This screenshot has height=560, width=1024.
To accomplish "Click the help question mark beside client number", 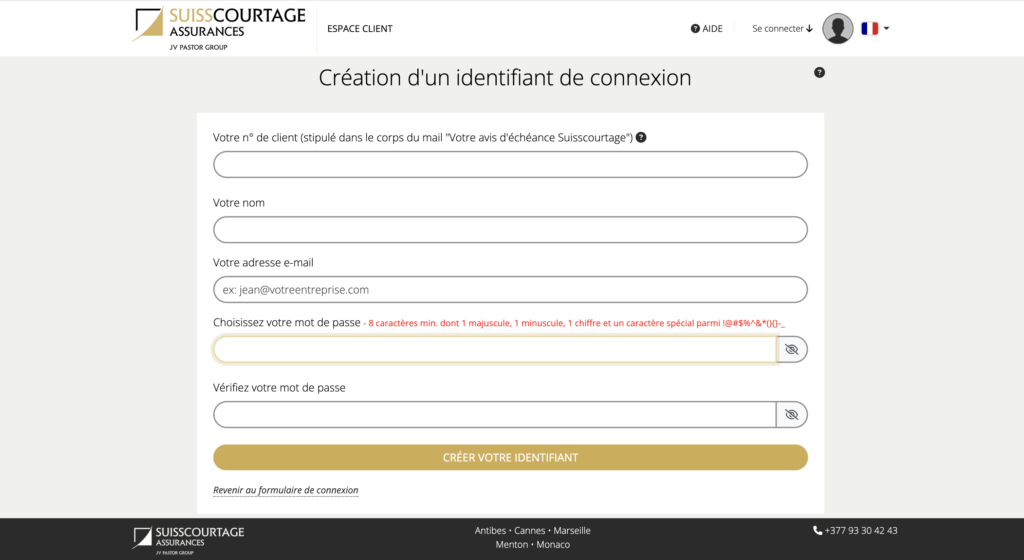I will point(641,137).
